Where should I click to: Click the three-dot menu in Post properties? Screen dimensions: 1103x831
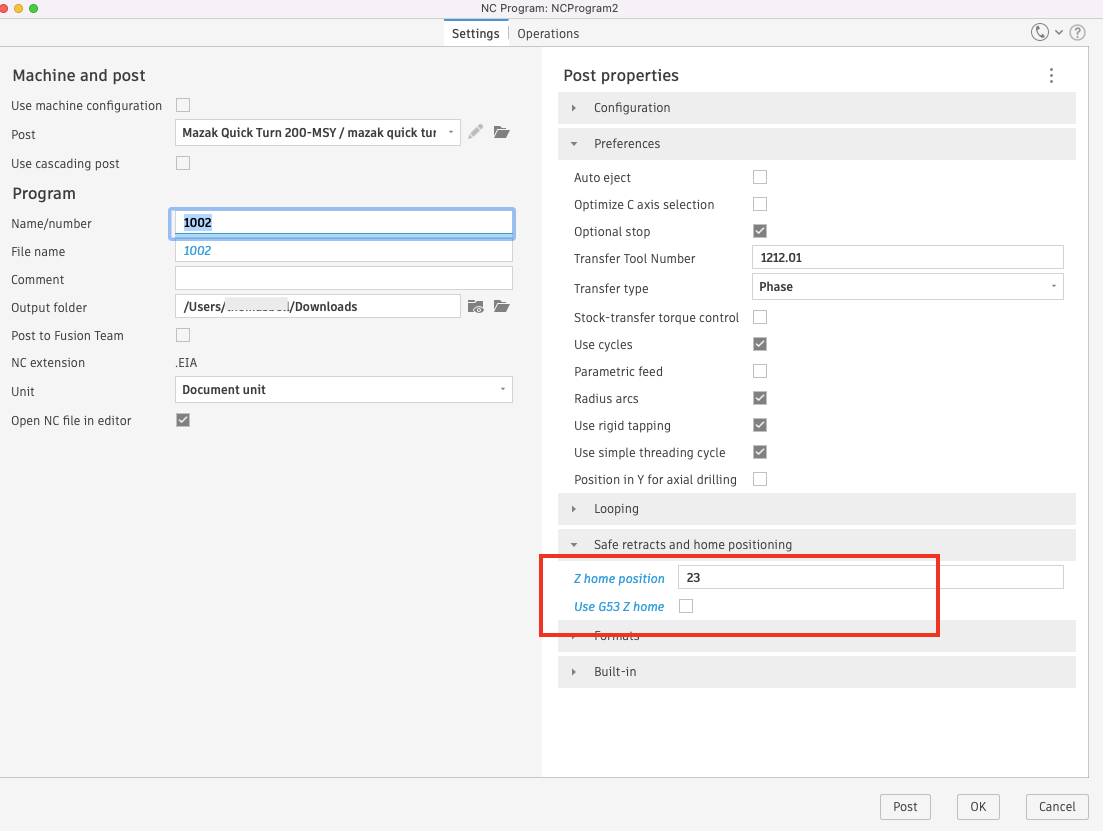click(1051, 75)
